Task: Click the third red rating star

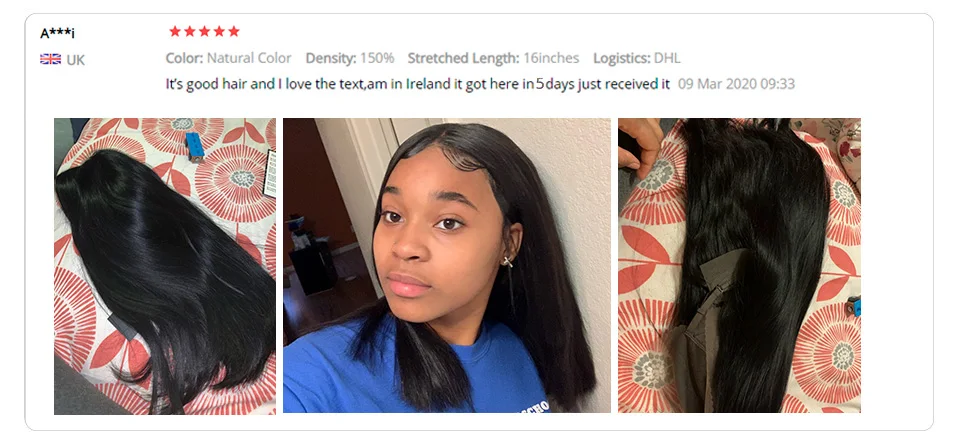Action: [x=204, y=31]
